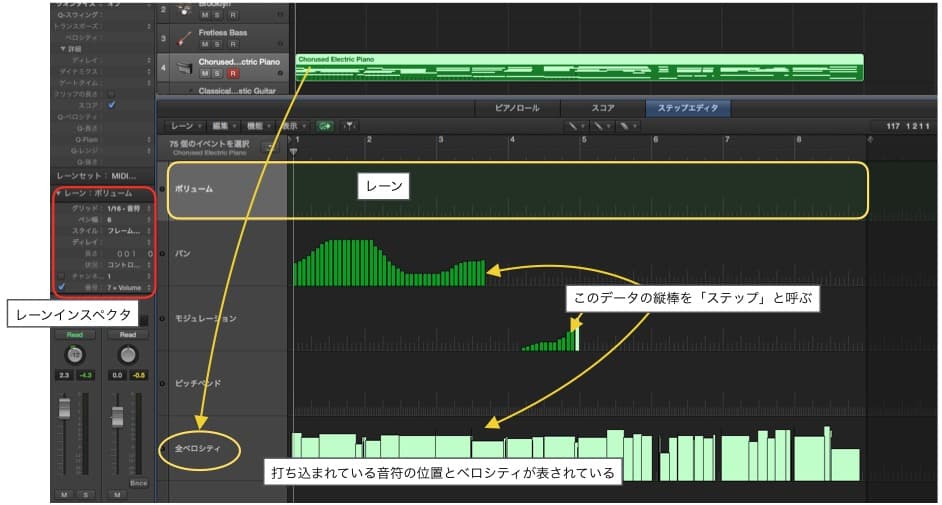
Task: Click the freeze dot on Fretless Bass track
Action: point(280,44)
